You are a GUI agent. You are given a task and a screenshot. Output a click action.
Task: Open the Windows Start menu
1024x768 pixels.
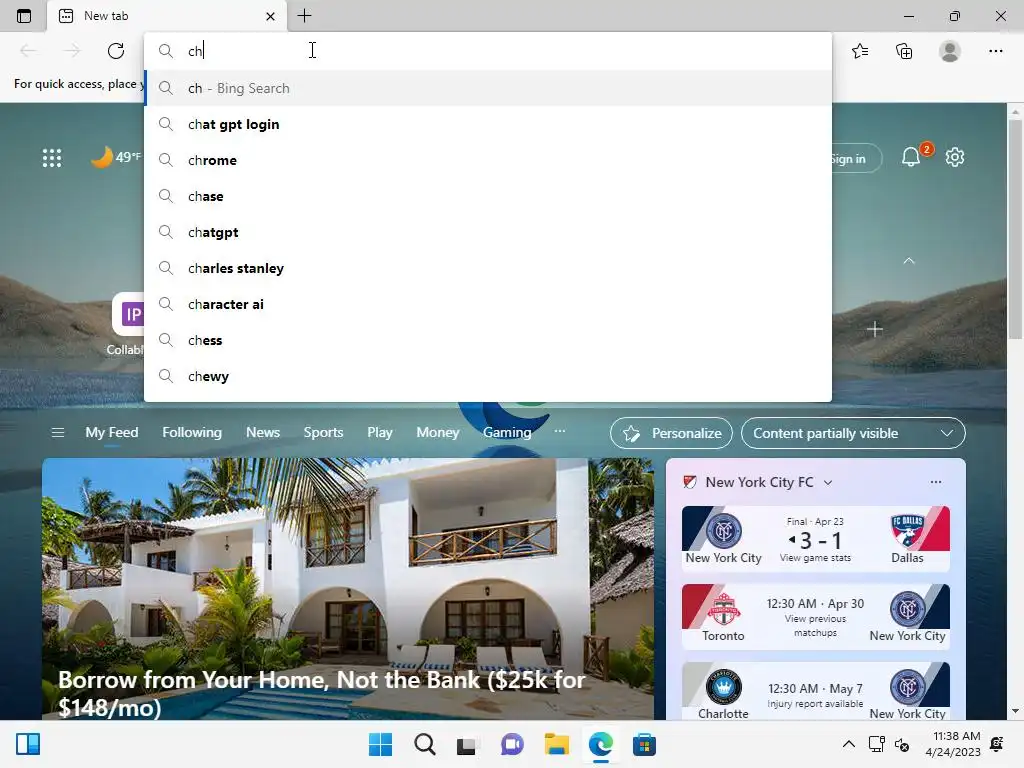point(380,744)
